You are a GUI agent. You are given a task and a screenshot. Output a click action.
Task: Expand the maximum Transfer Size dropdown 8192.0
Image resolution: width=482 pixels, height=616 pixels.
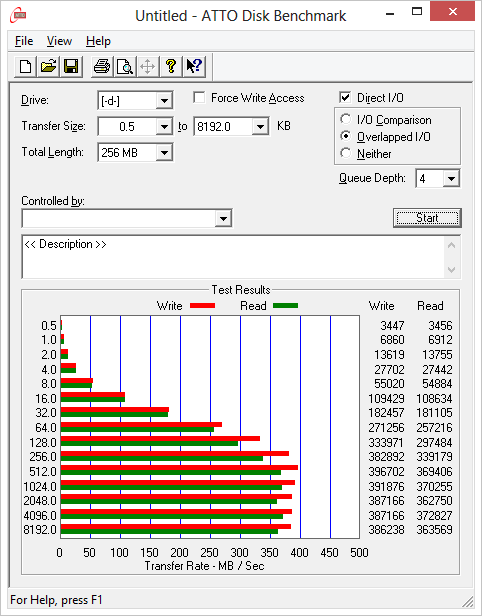260,126
